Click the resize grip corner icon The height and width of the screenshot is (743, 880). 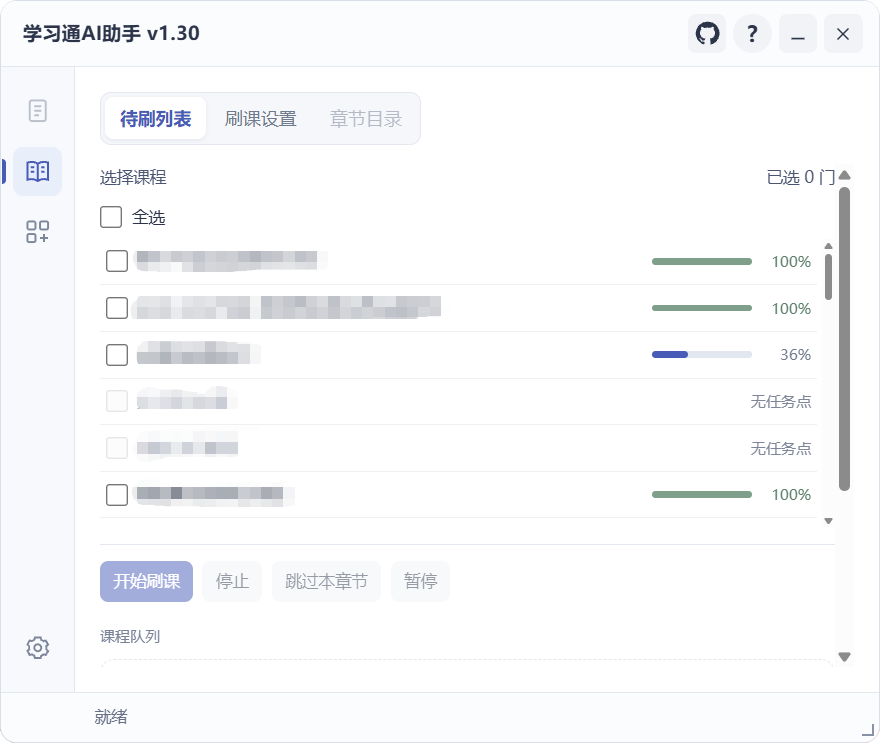click(x=868, y=730)
